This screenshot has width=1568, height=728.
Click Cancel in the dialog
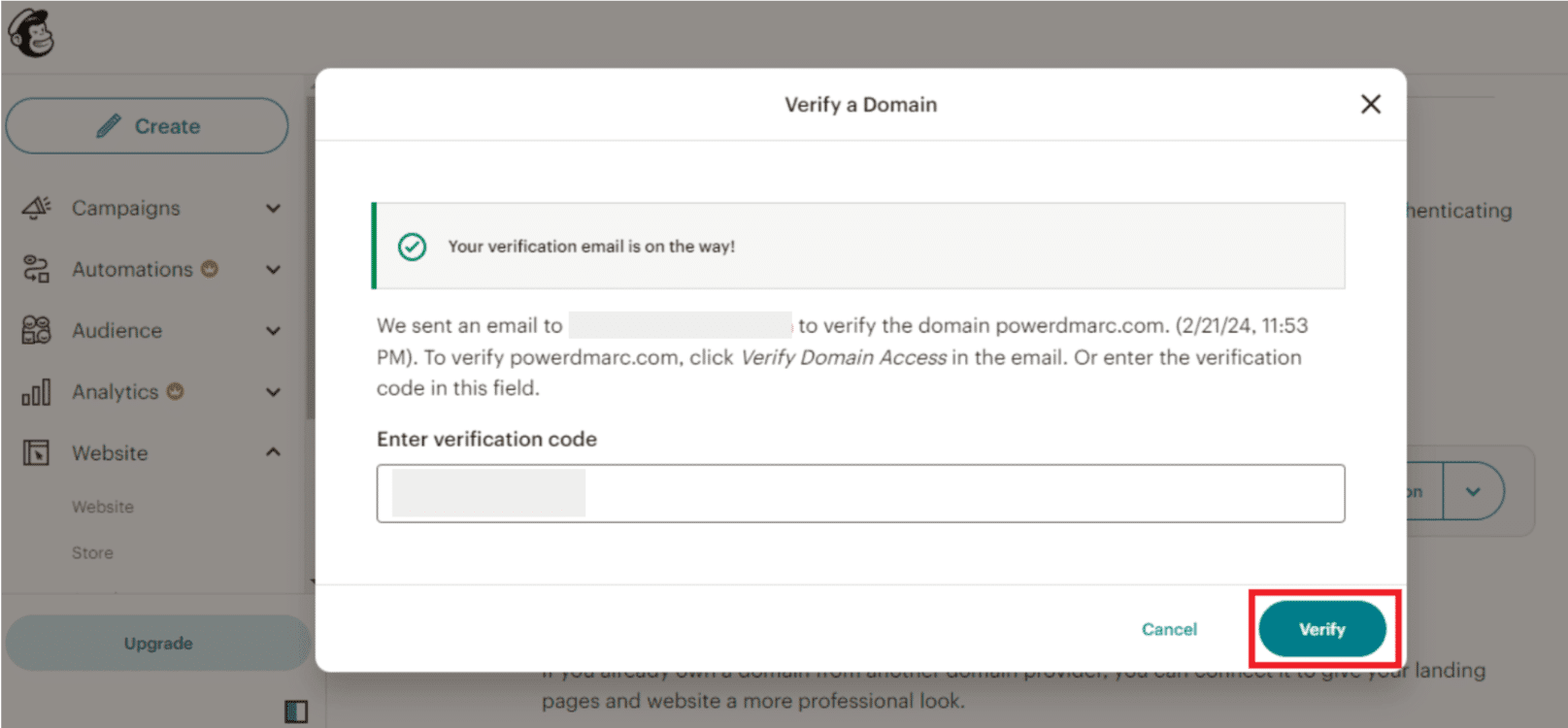pyautogui.click(x=1169, y=629)
